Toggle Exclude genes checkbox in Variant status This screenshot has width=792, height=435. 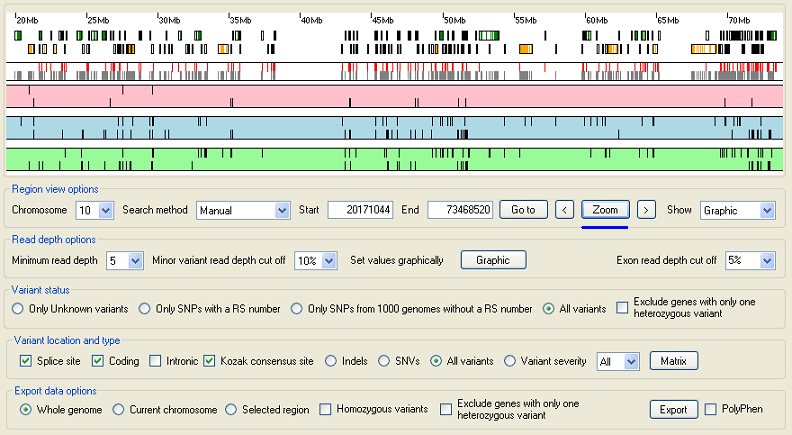tap(622, 308)
